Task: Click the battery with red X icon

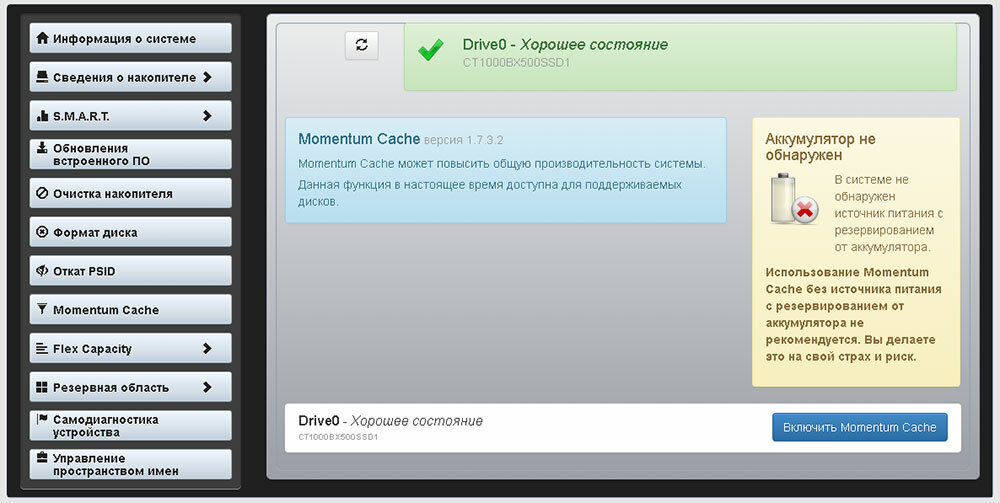Action: (794, 199)
